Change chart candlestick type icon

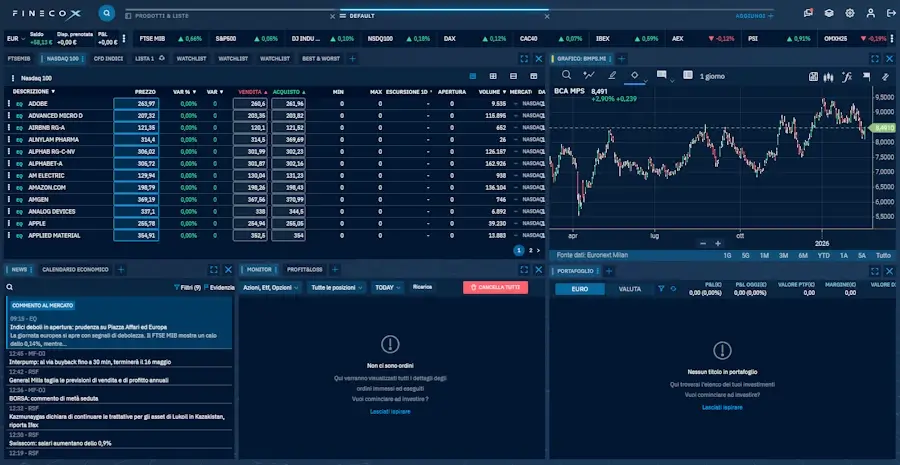(x=828, y=76)
